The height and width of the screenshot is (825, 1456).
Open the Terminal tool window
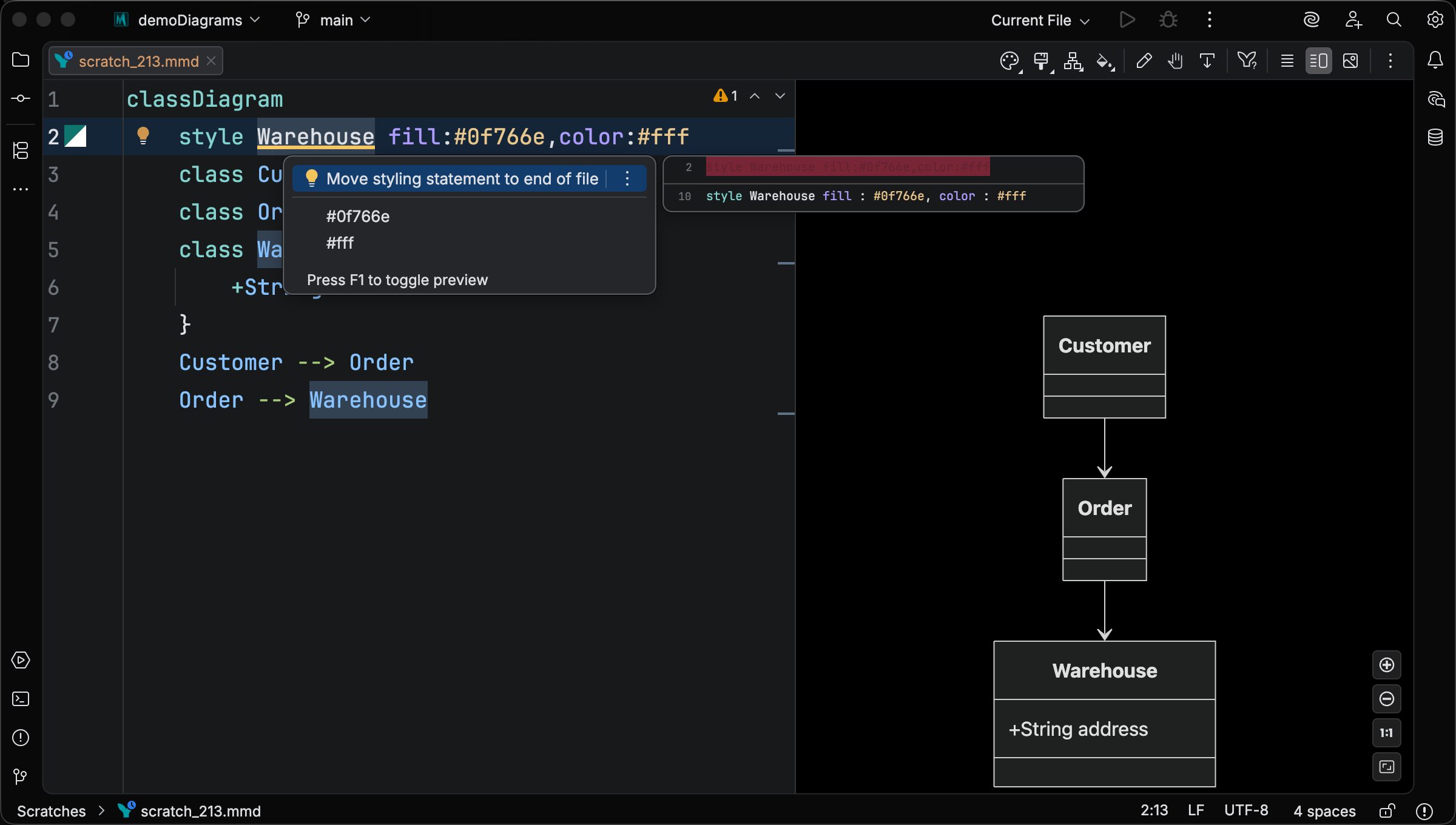pyautogui.click(x=21, y=699)
